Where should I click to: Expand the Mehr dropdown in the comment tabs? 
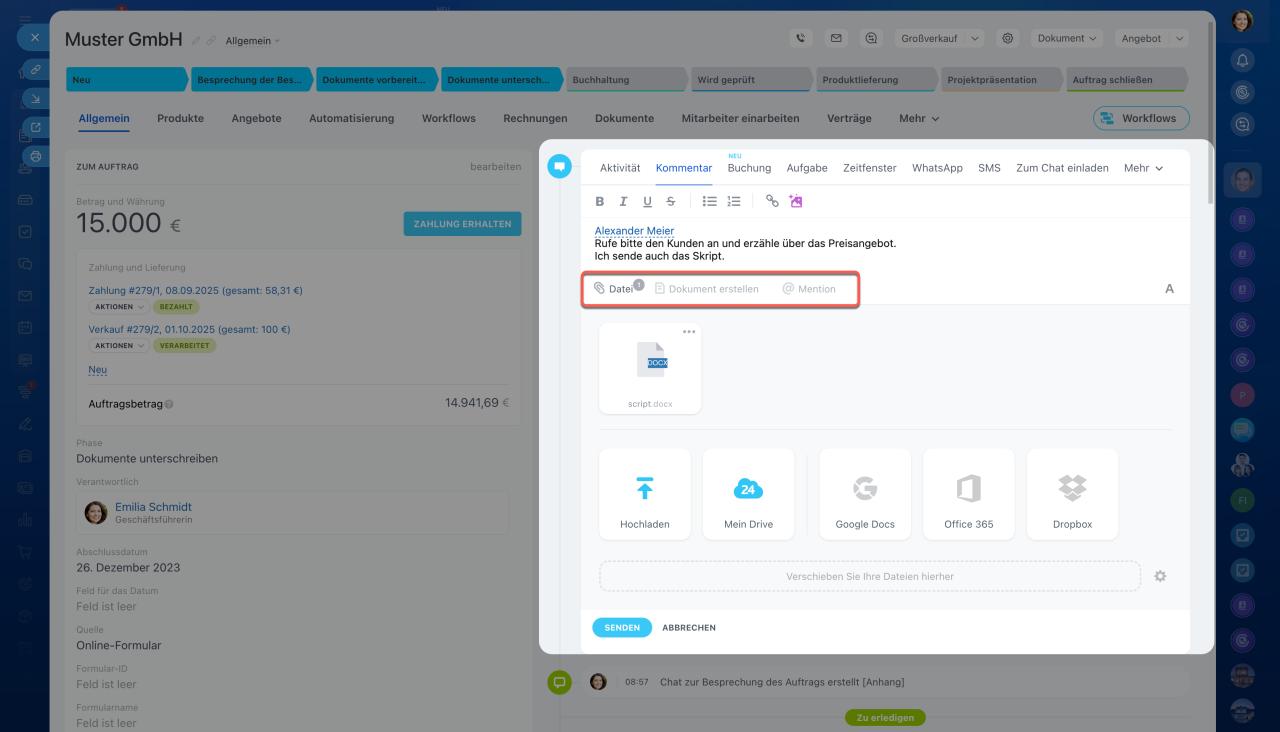(x=1144, y=168)
